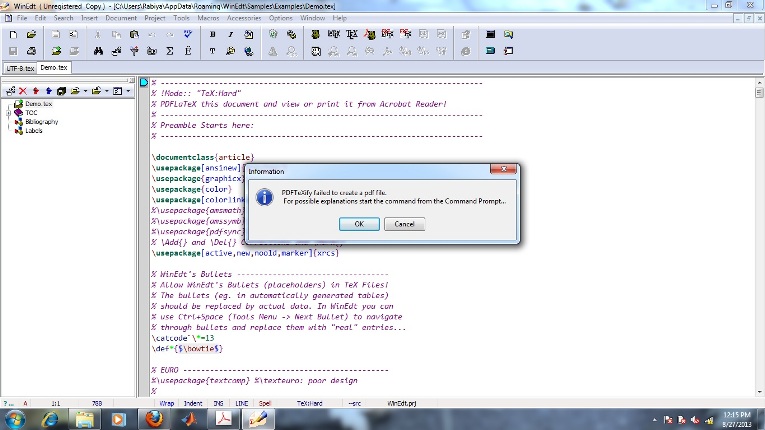Click the TeX compile icon
This screenshot has height=430, width=765.
352,34
